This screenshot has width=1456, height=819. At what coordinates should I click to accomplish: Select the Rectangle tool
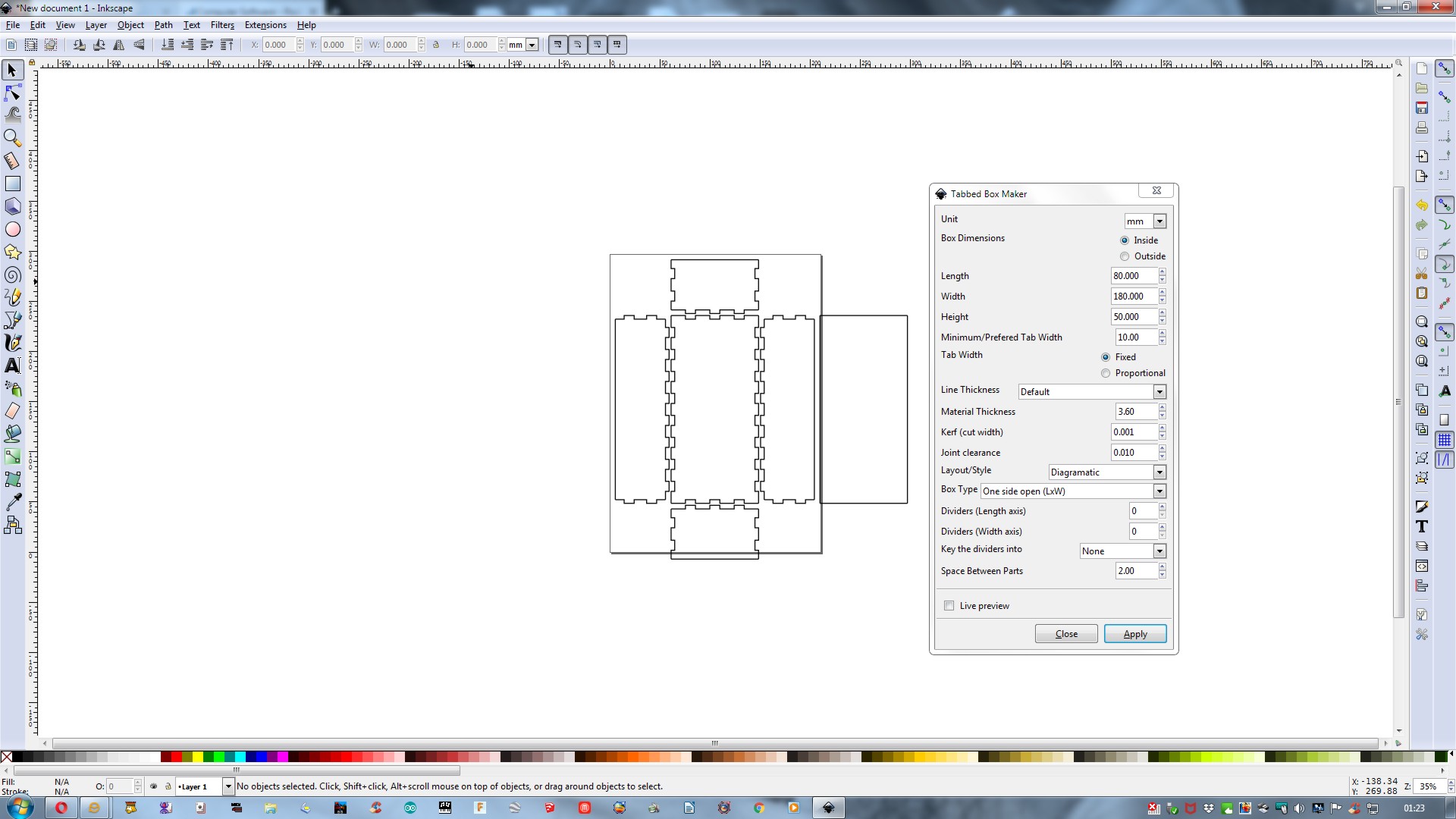[x=13, y=184]
